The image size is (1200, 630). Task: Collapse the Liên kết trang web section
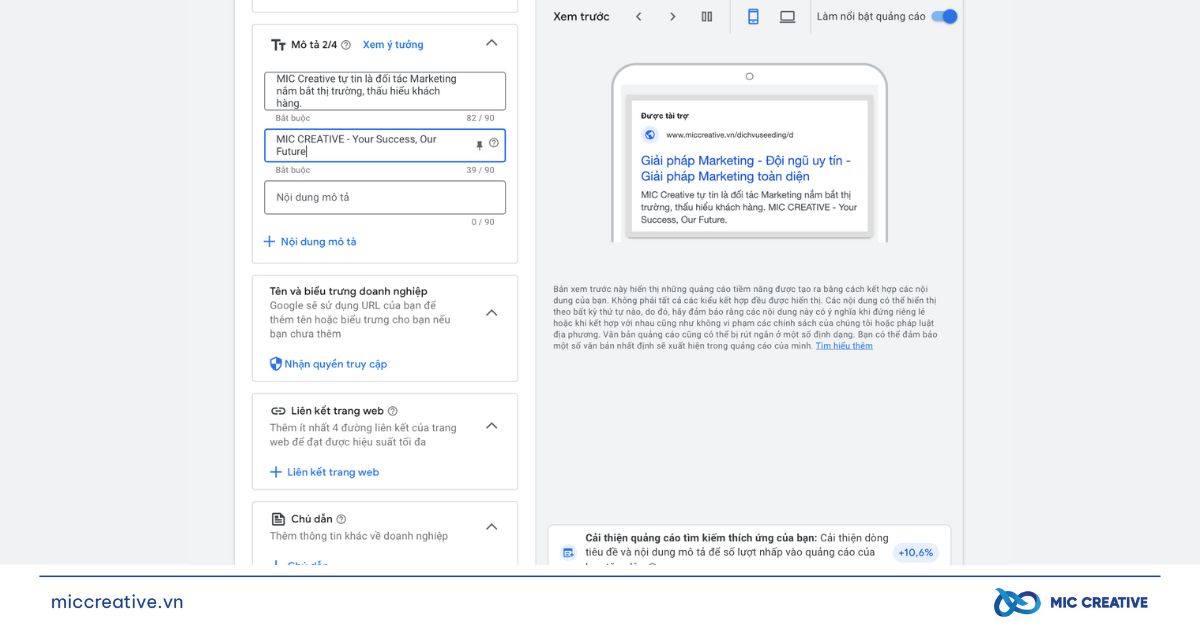tap(491, 425)
